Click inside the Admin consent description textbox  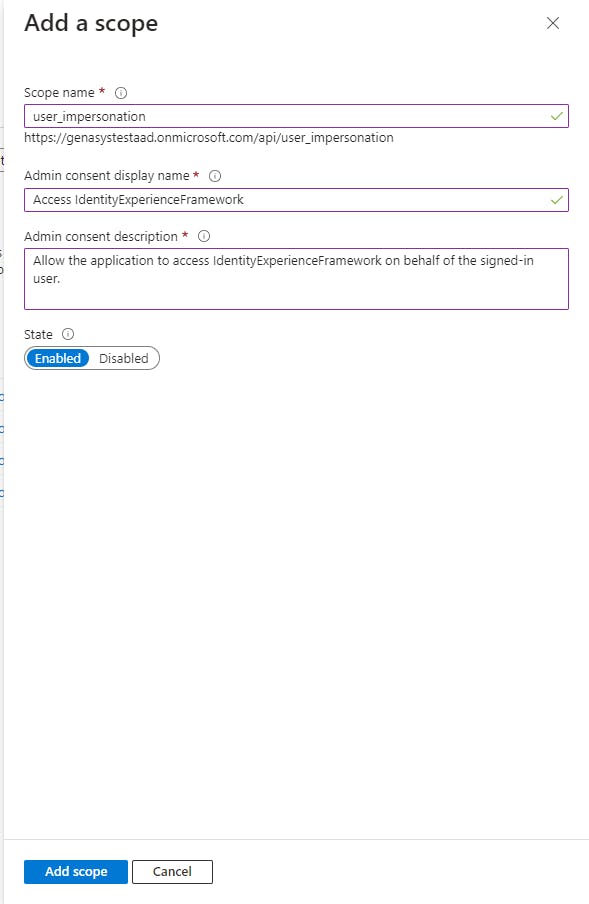click(x=296, y=278)
